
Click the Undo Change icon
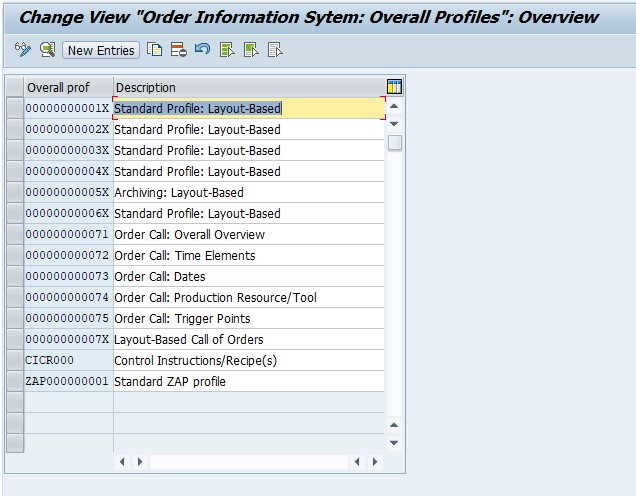click(202, 50)
